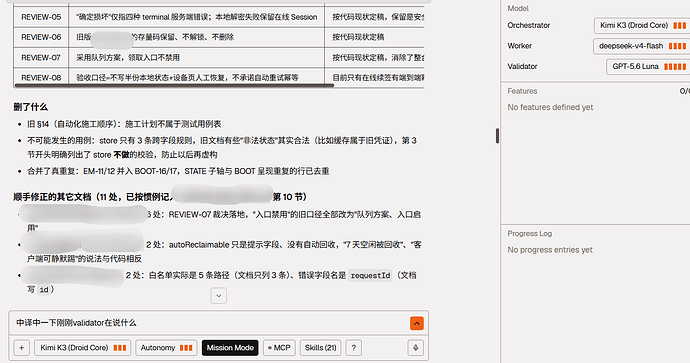Click the REVIEW-06 table cell
690x363 pixels.
click(41, 37)
